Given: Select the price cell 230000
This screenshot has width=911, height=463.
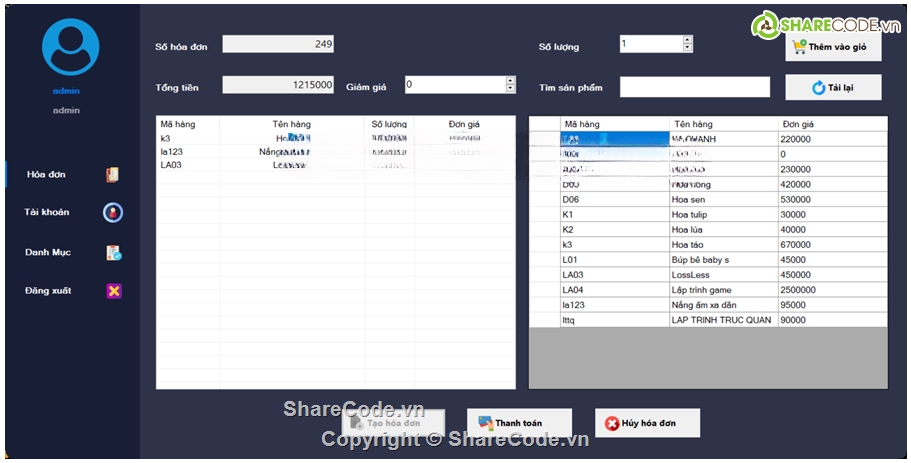Looking at the screenshot, I should (832, 169).
